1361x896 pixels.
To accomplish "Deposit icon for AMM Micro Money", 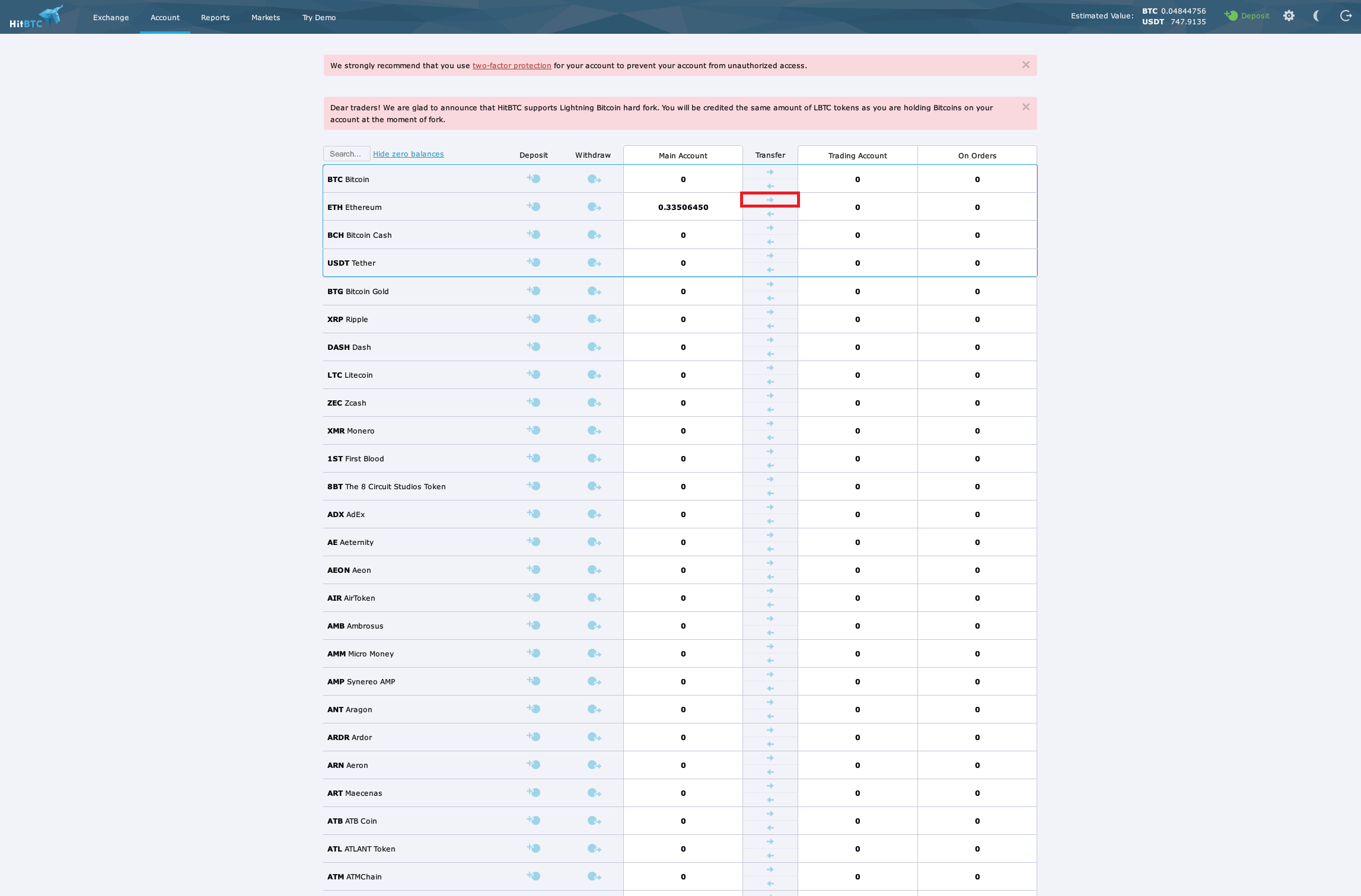I will [x=534, y=653].
